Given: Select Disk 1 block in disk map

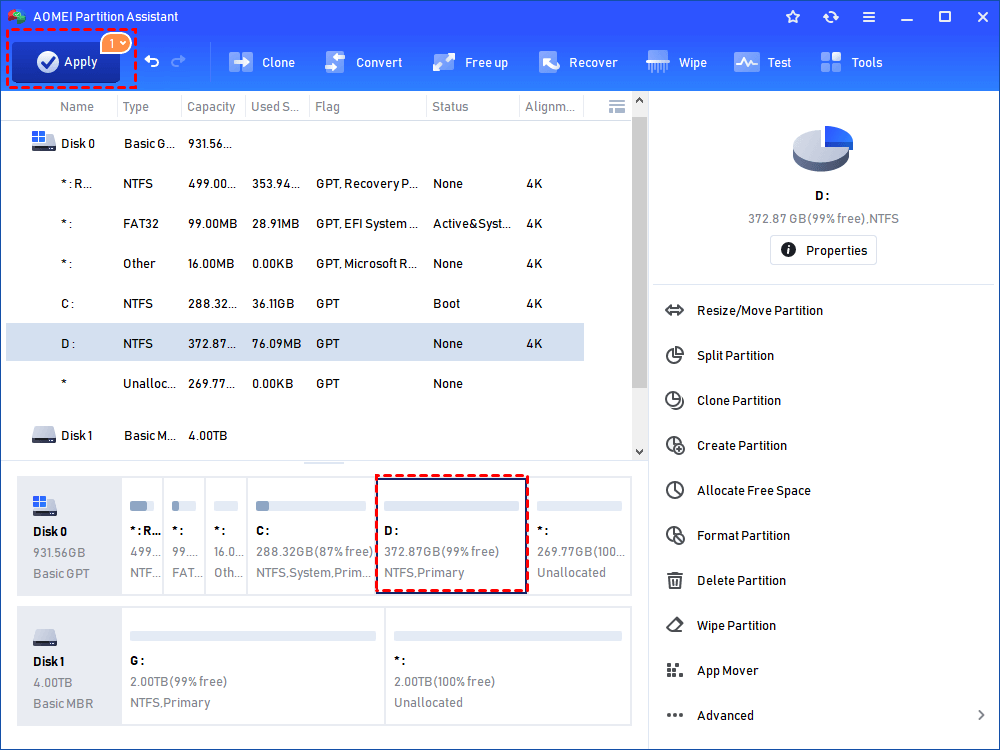Looking at the screenshot, I should [x=69, y=666].
